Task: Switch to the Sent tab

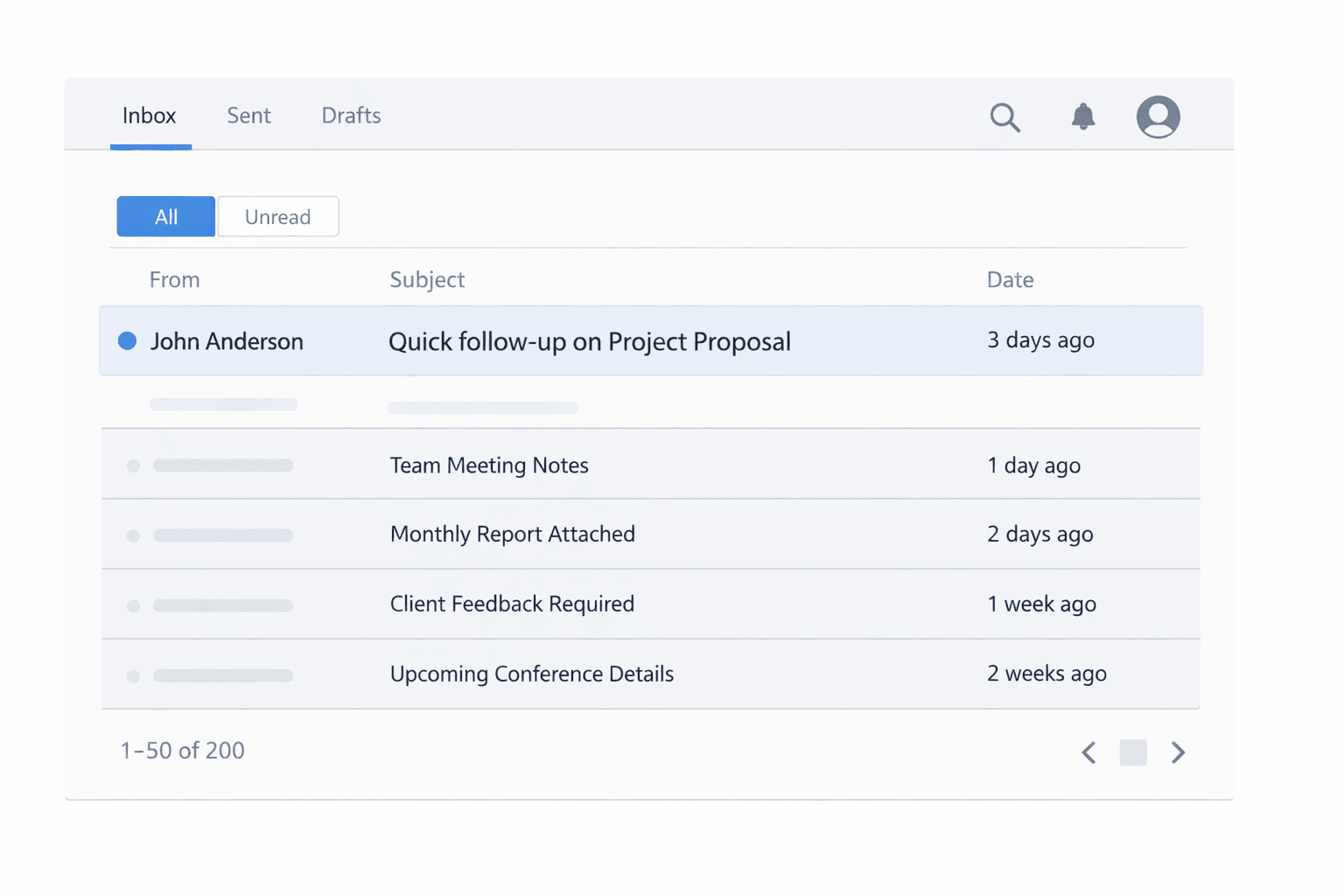Action: pos(248,115)
